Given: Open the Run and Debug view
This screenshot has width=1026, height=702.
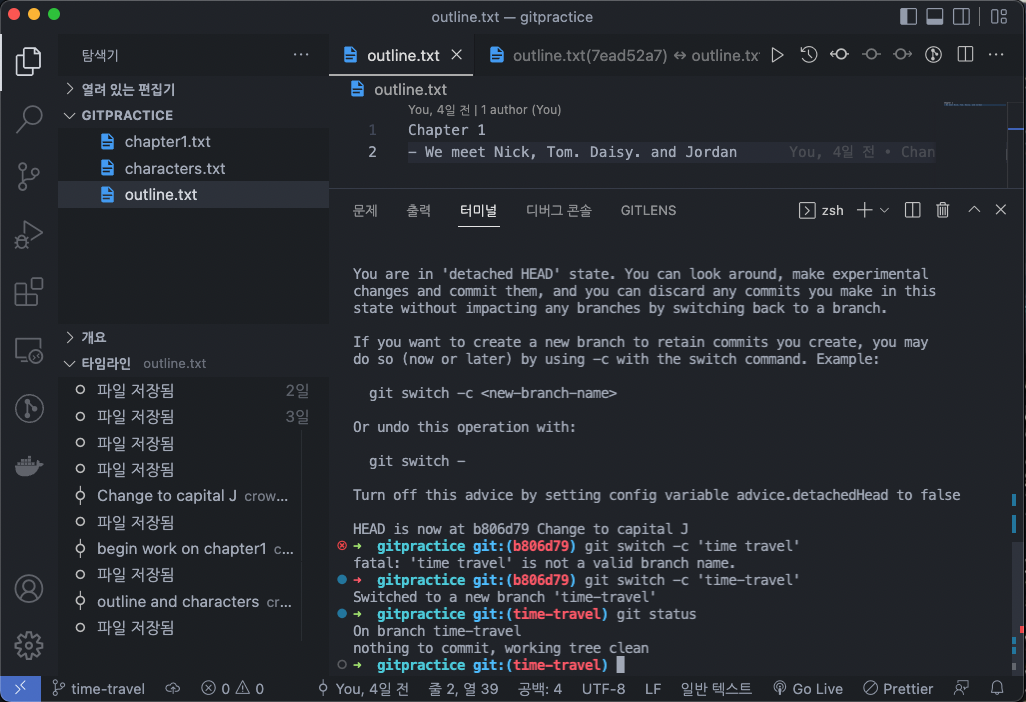Looking at the screenshot, I should [x=28, y=234].
